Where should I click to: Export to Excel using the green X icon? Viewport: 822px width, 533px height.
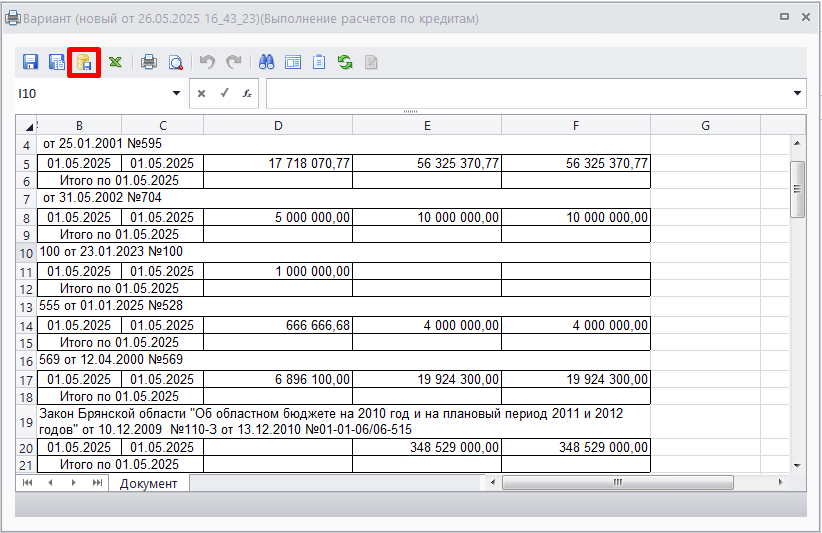(x=116, y=62)
